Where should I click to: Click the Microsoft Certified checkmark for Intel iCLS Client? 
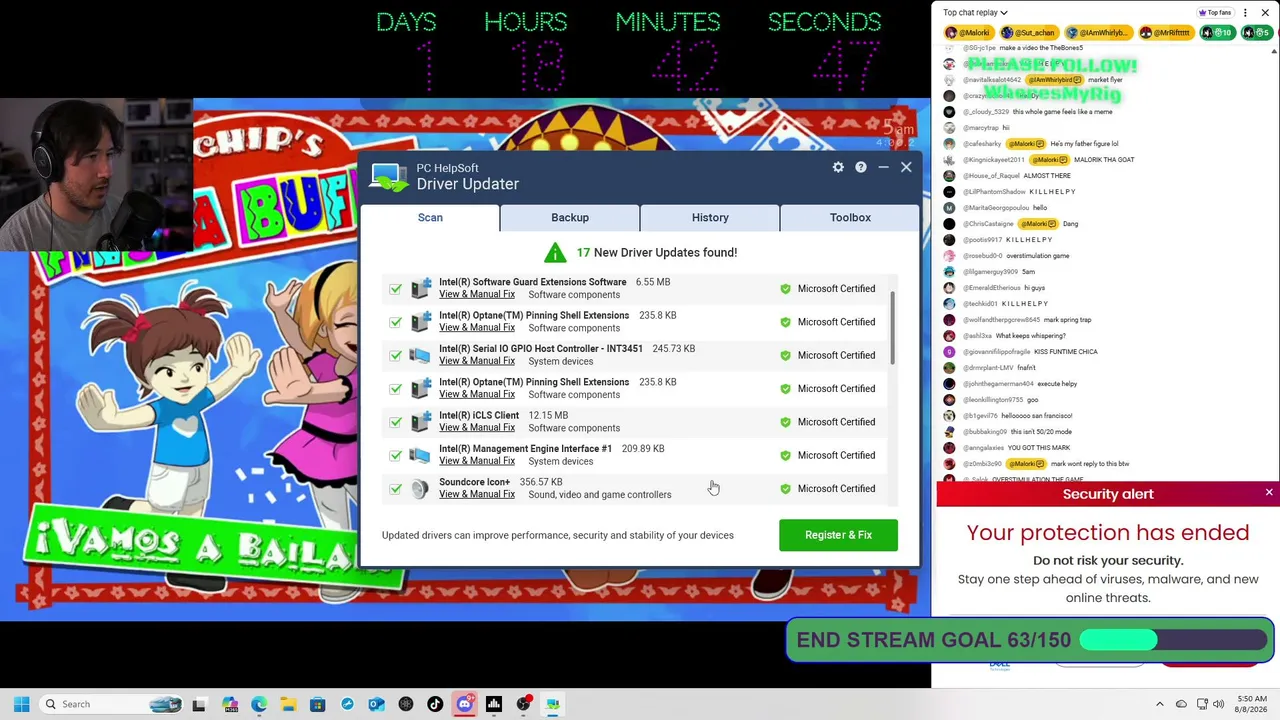click(x=785, y=422)
